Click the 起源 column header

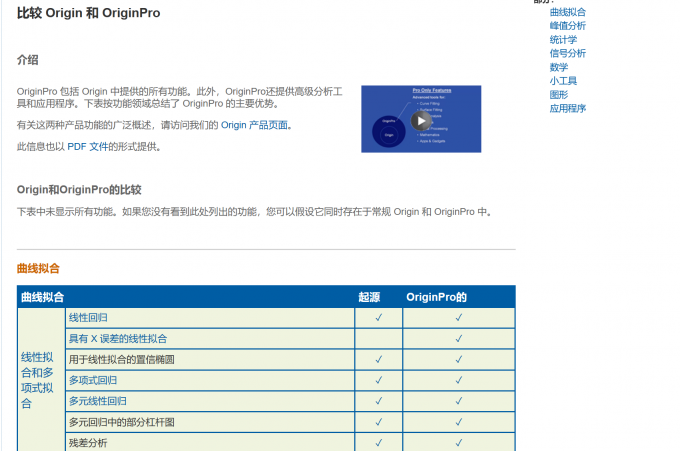369,297
